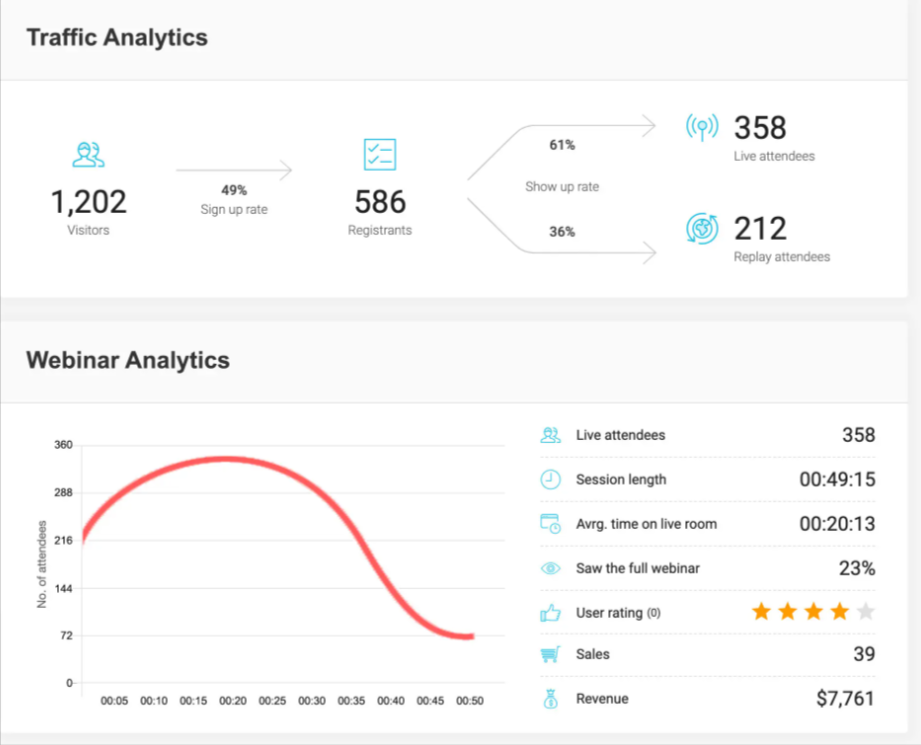The image size is (921, 745).
Task: Click the Sales label
Action: 593,655
